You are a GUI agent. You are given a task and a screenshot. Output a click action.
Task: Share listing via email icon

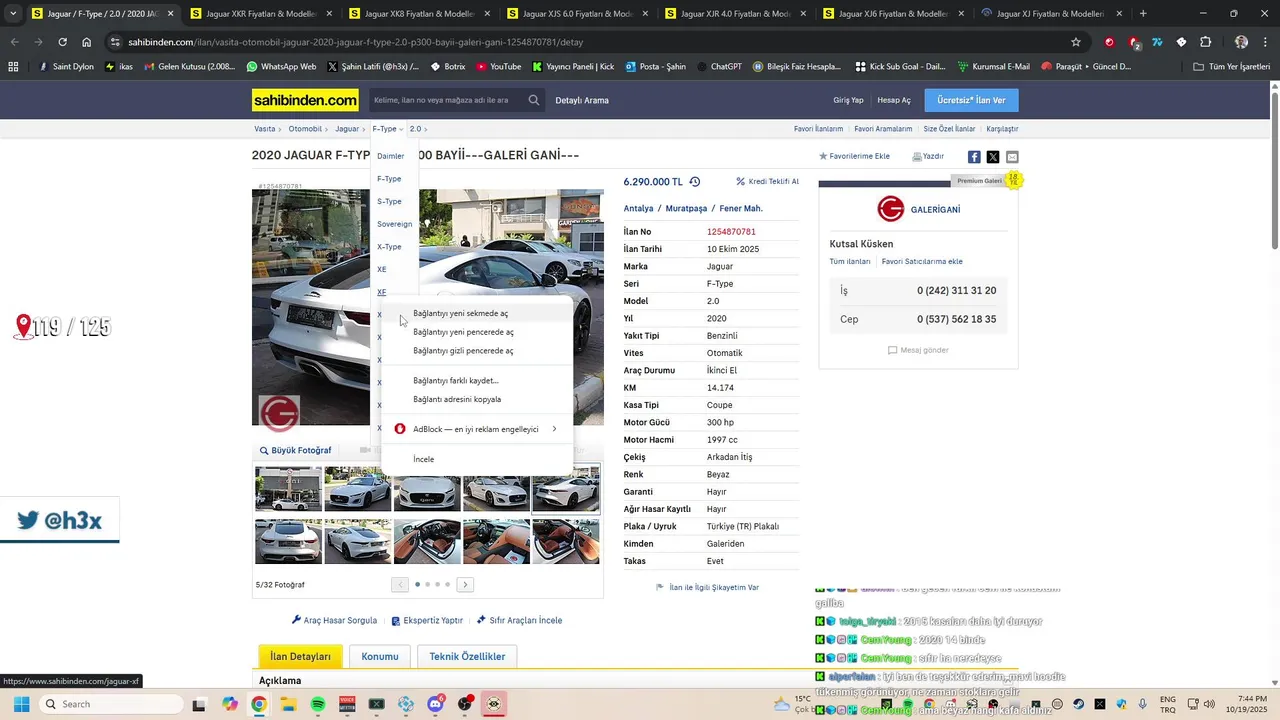click(x=1012, y=157)
